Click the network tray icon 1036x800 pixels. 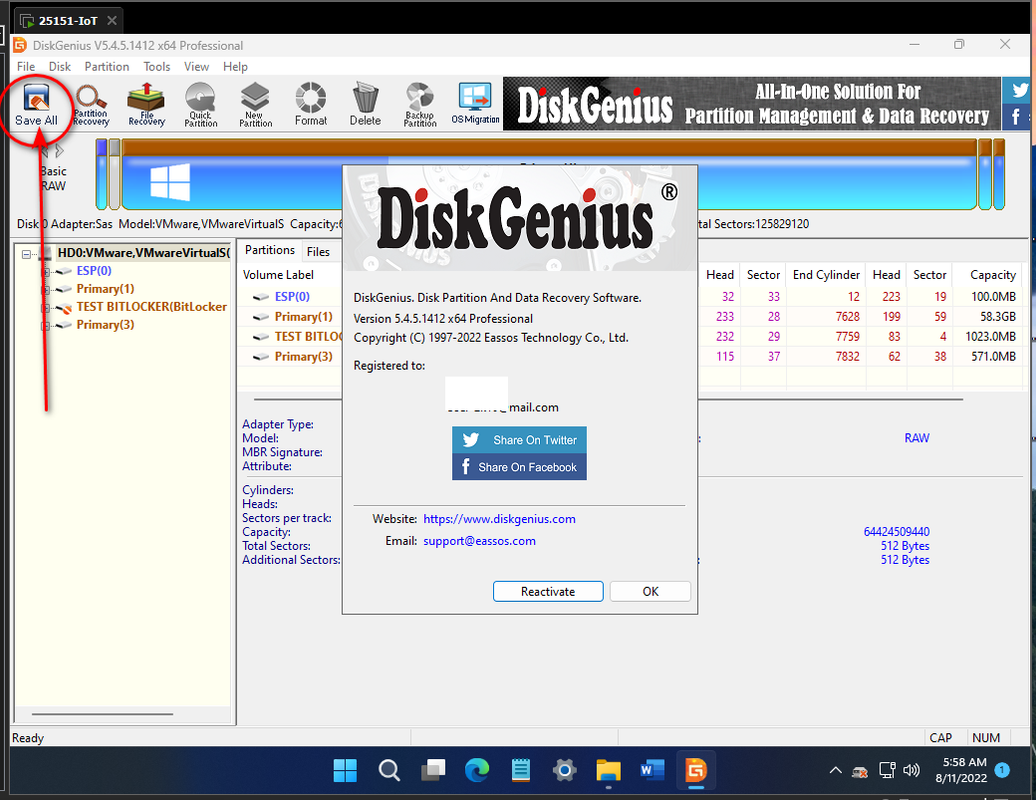pyautogui.click(x=887, y=770)
